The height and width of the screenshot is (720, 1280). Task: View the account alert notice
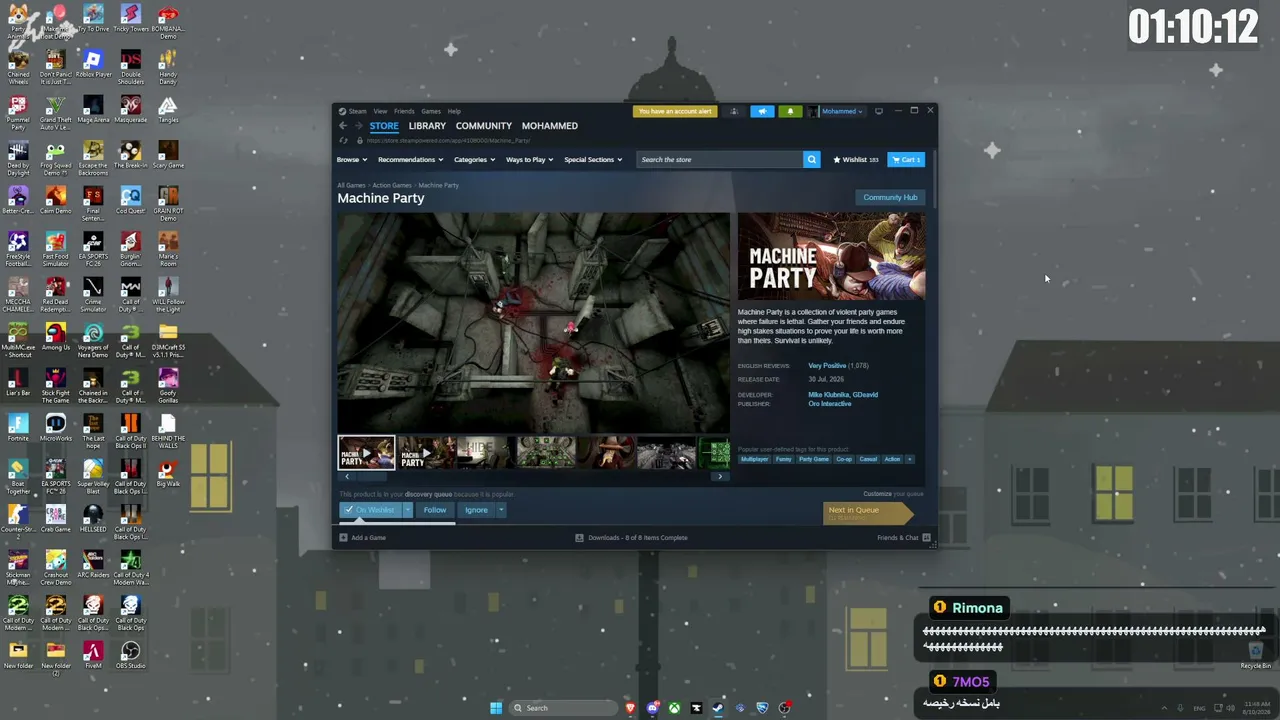click(675, 111)
